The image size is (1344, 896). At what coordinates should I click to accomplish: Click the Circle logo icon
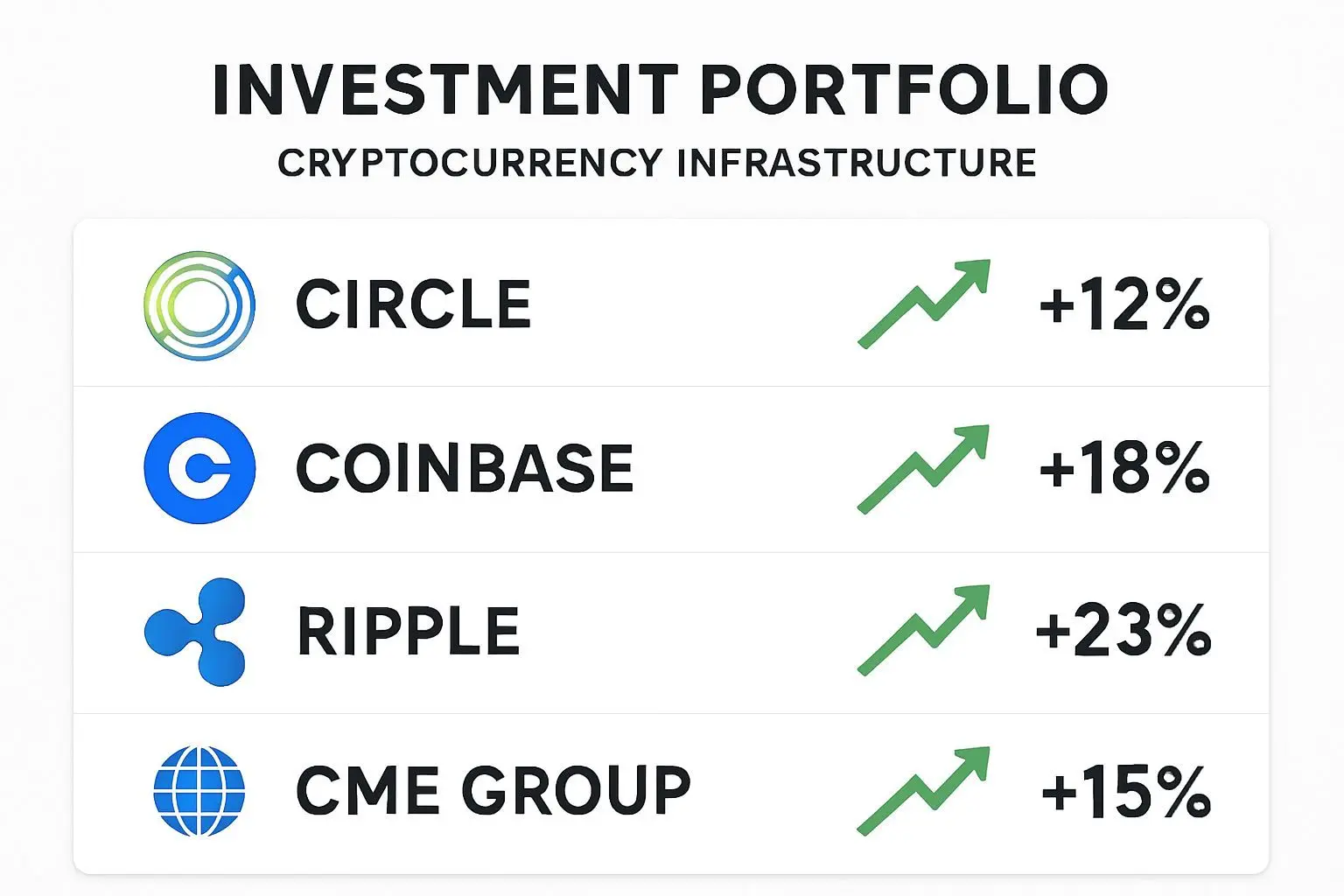(x=199, y=305)
